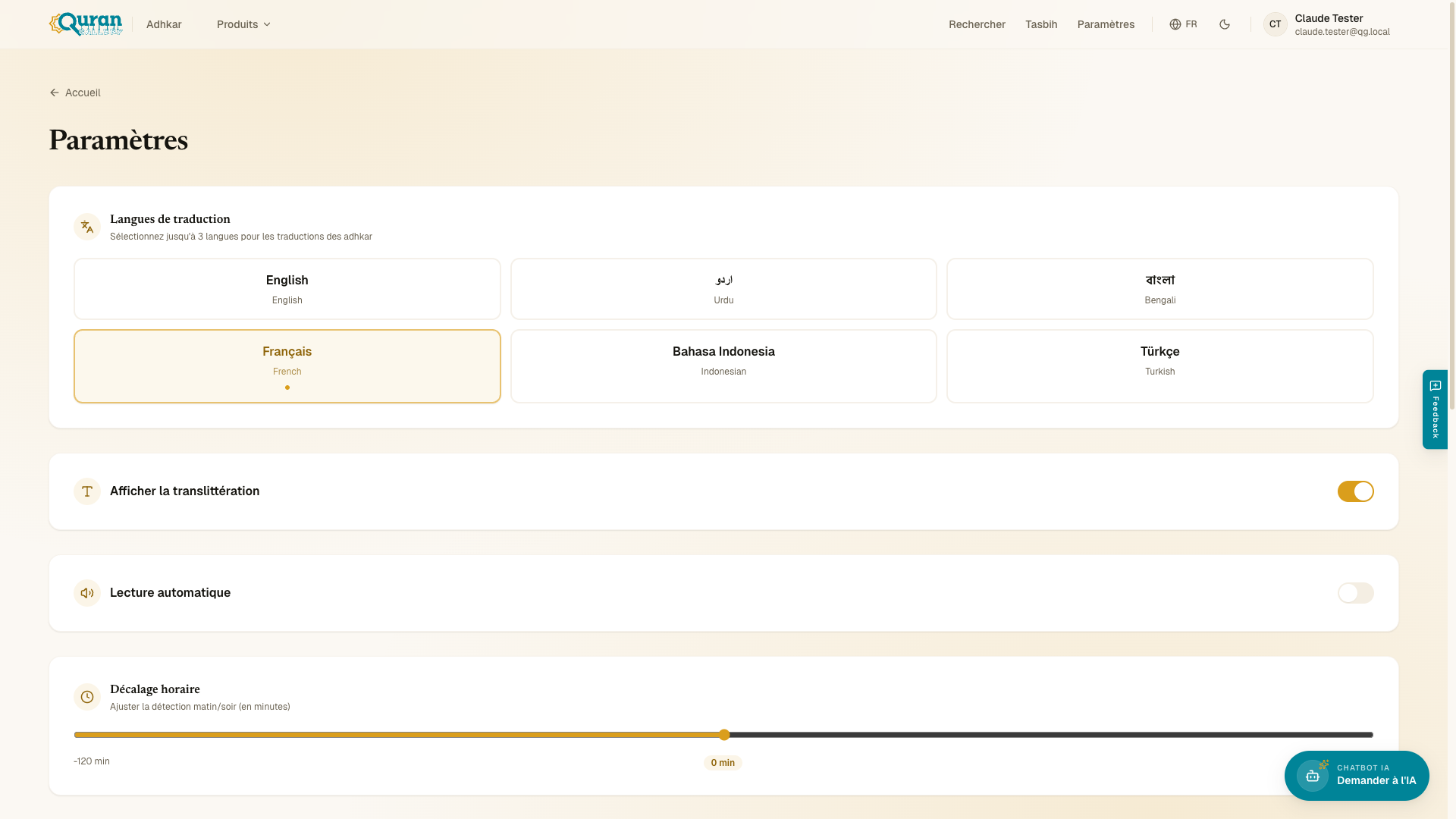This screenshot has height=819, width=1456.
Task: Open Paramètres in the top navigation
Action: tap(1106, 24)
